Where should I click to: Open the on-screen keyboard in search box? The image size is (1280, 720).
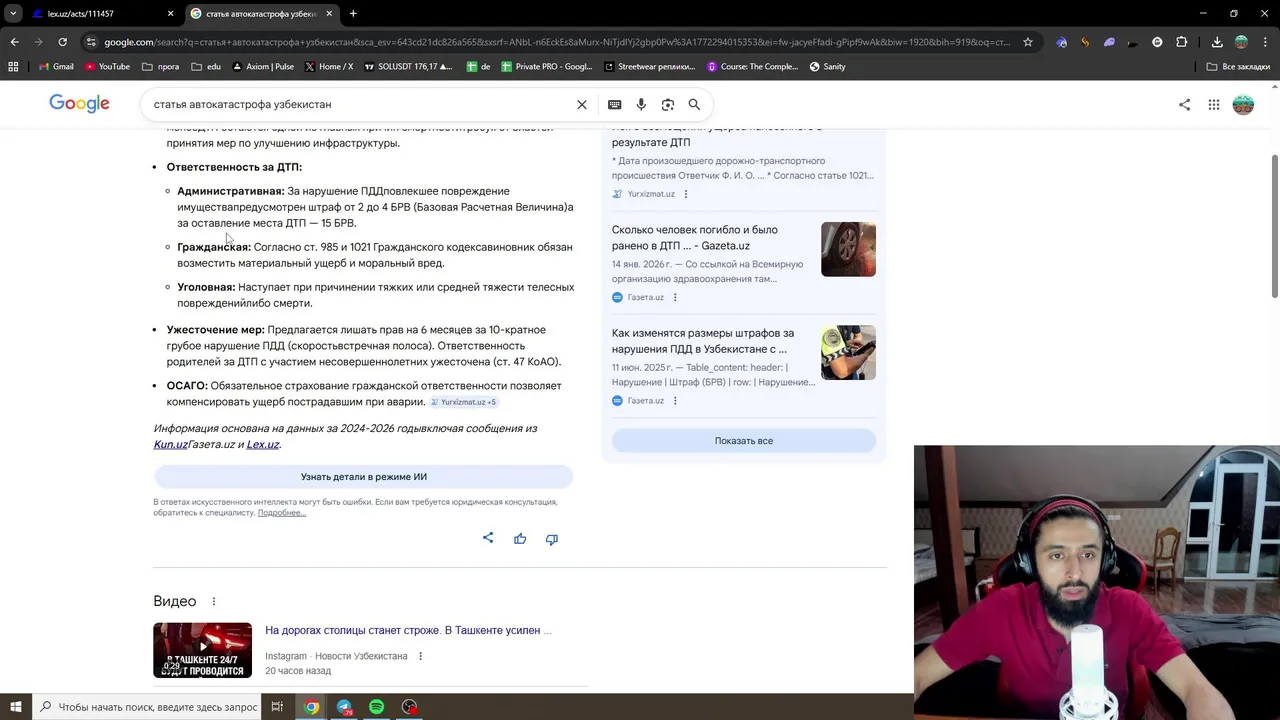[x=614, y=104]
